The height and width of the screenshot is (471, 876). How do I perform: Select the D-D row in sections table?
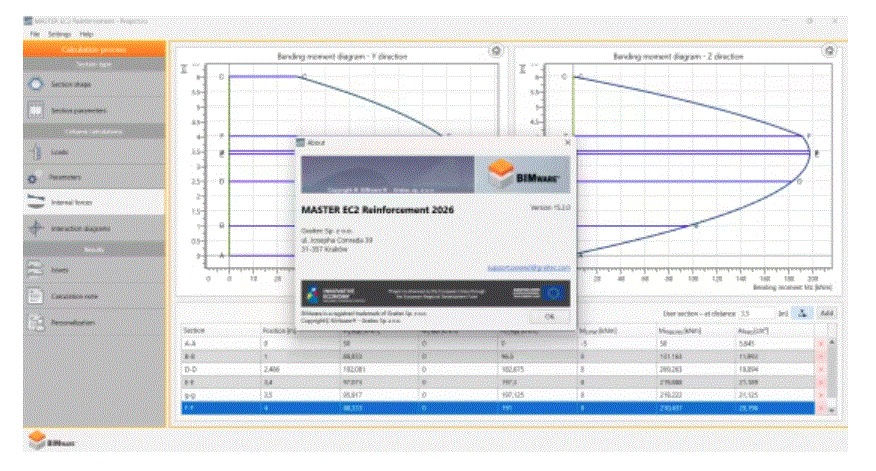coord(497,369)
